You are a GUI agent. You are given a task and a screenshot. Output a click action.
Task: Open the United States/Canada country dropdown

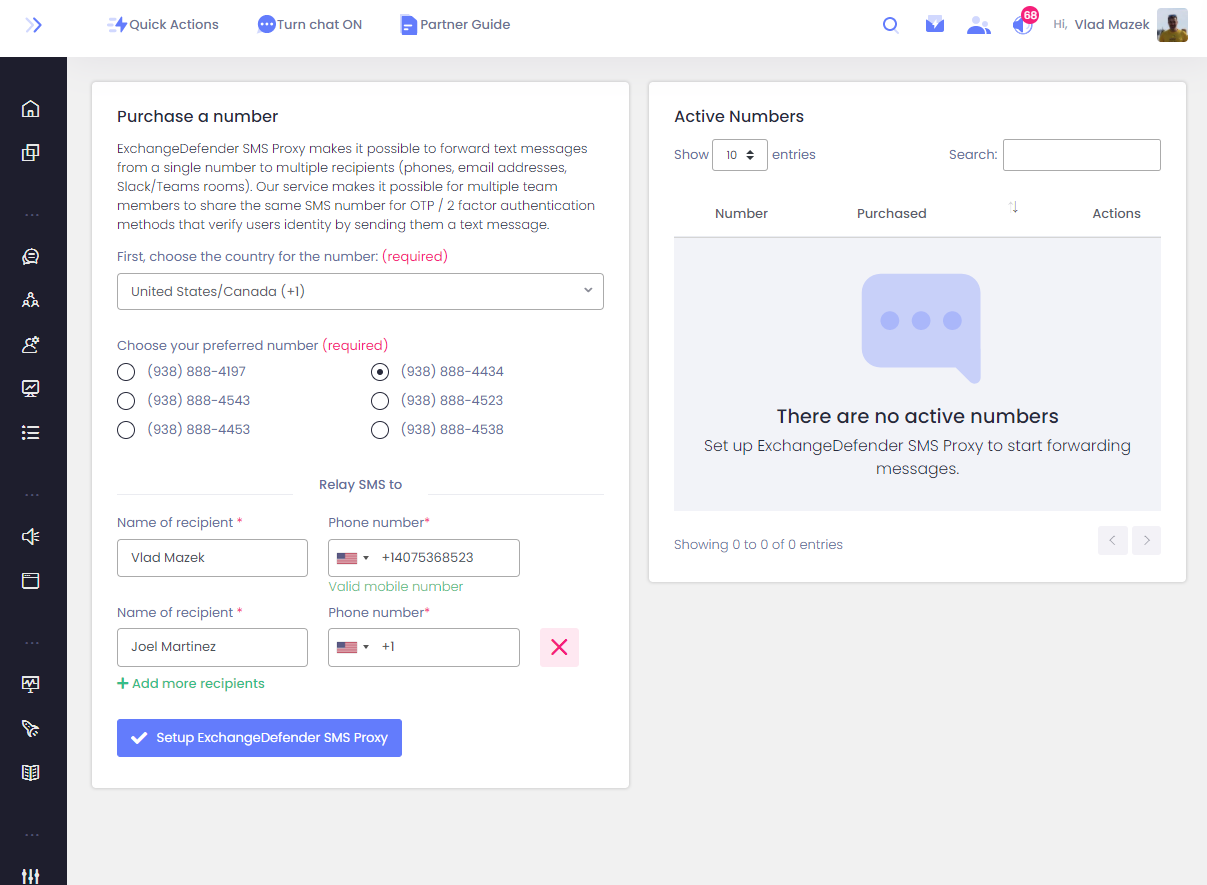click(x=360, y=292)
